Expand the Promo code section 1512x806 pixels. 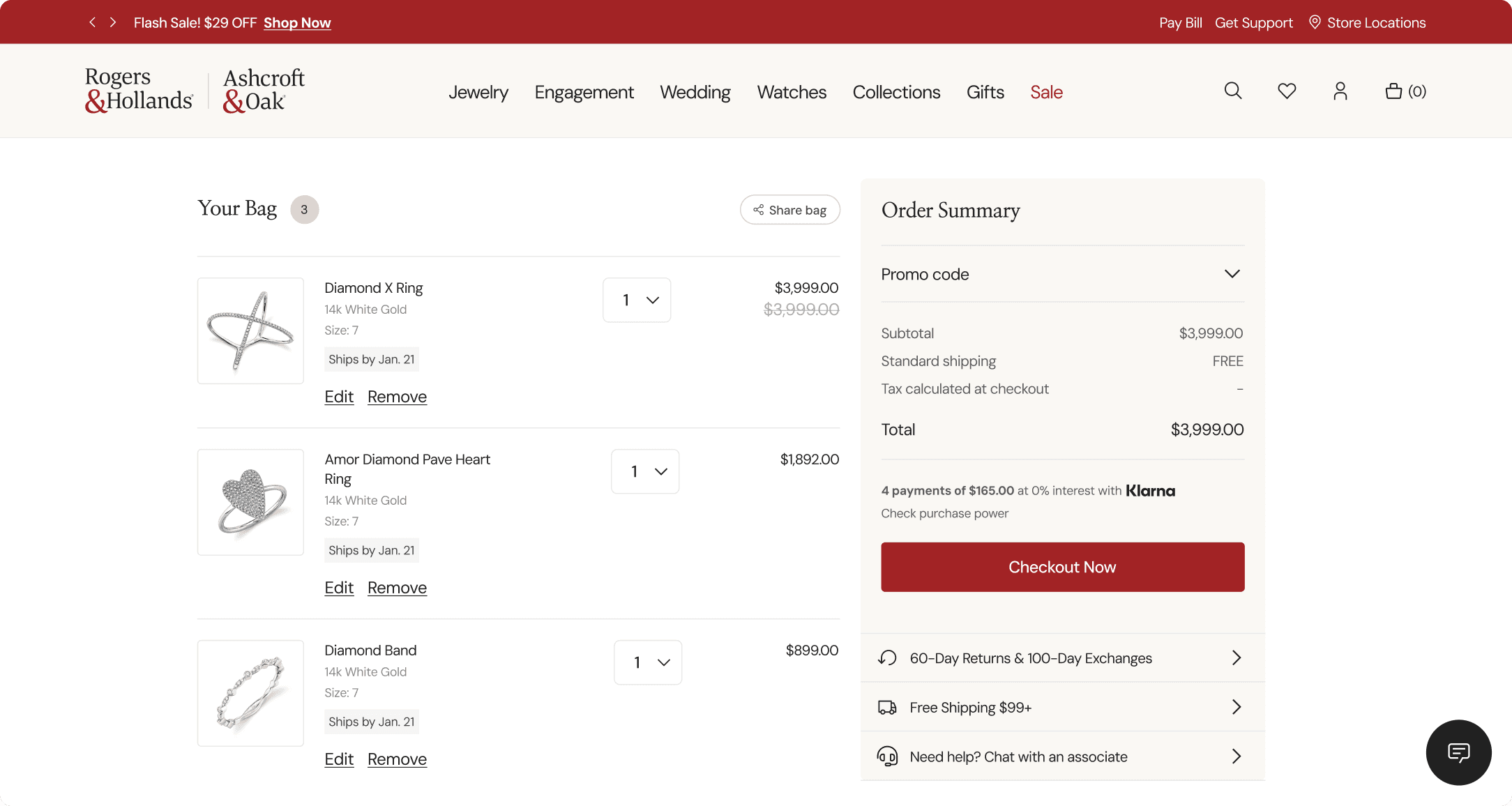pos(1062,274)
